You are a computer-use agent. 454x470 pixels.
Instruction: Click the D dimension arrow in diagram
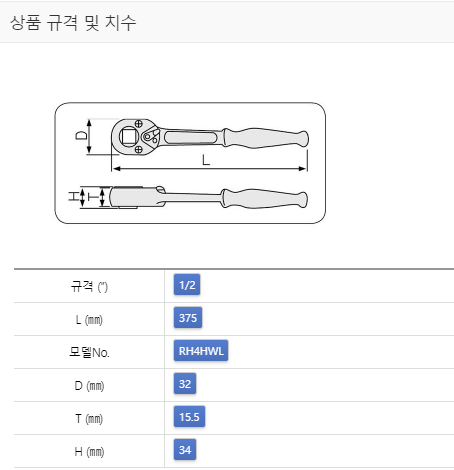tap(89, 136)
